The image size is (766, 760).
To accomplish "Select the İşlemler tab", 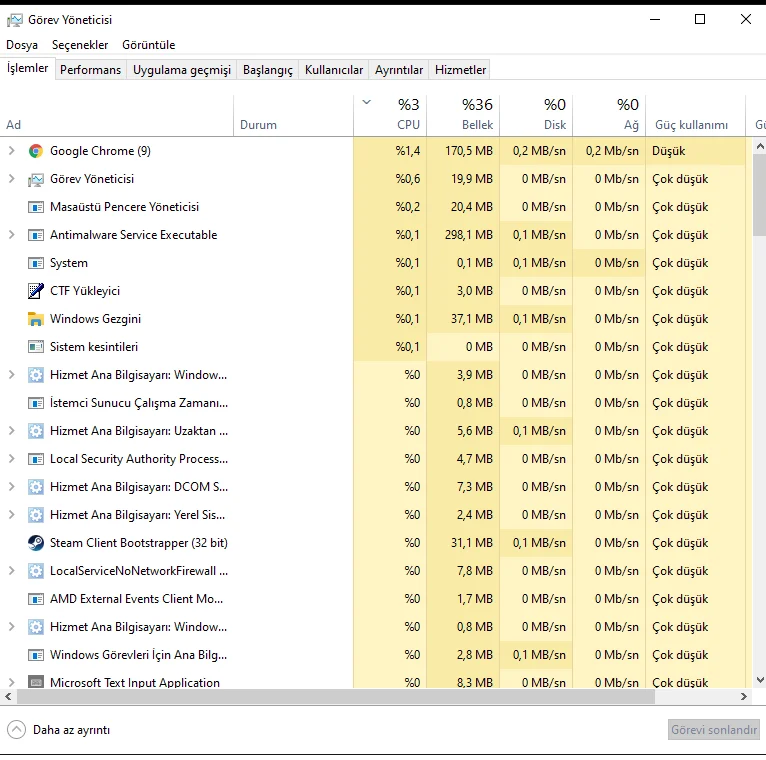I will 27,68.
